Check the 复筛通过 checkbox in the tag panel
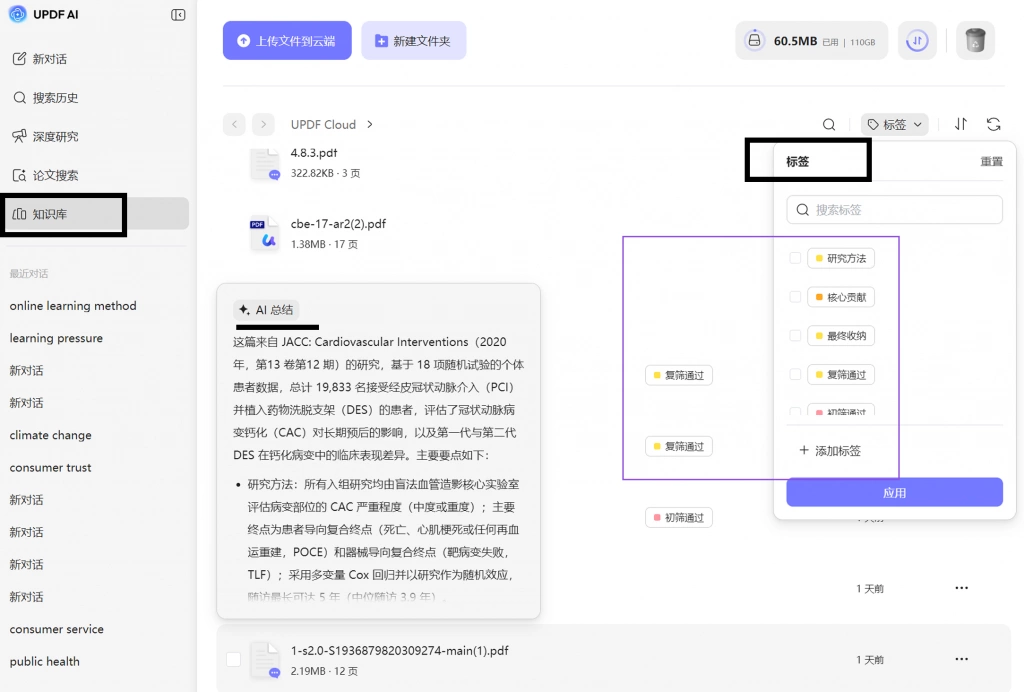Image resolution: width=1024 pixels, height=692 pixels. point(795,374)
